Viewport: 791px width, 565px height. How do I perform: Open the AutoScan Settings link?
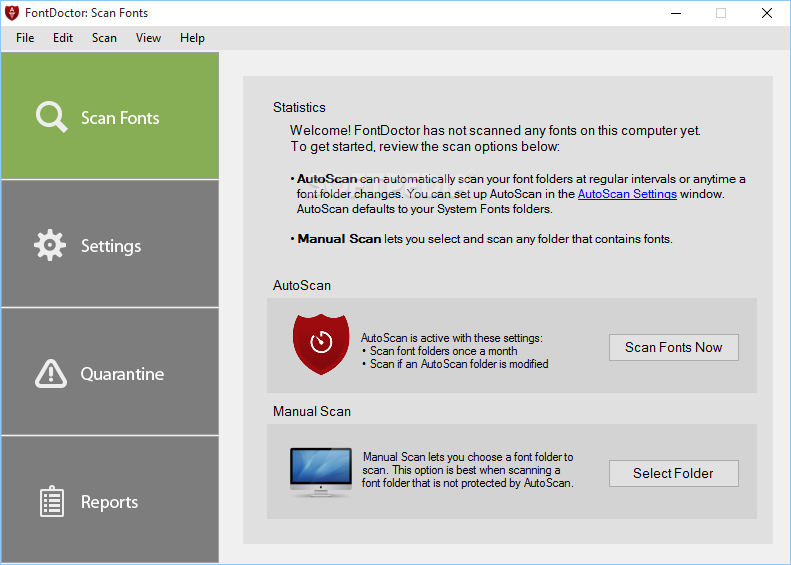tap(627, 194)
